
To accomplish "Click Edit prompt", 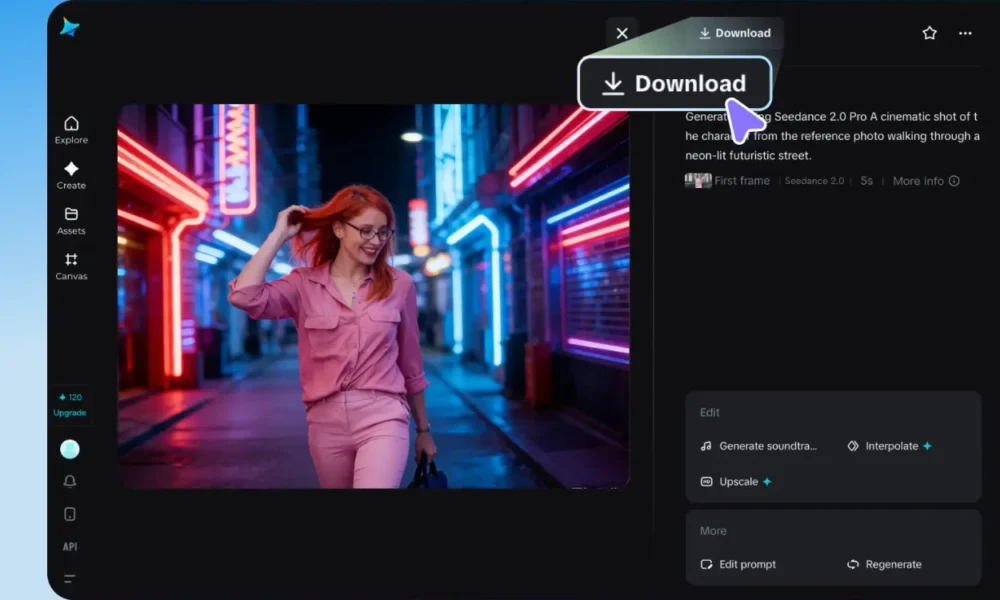I will (738, 564).
